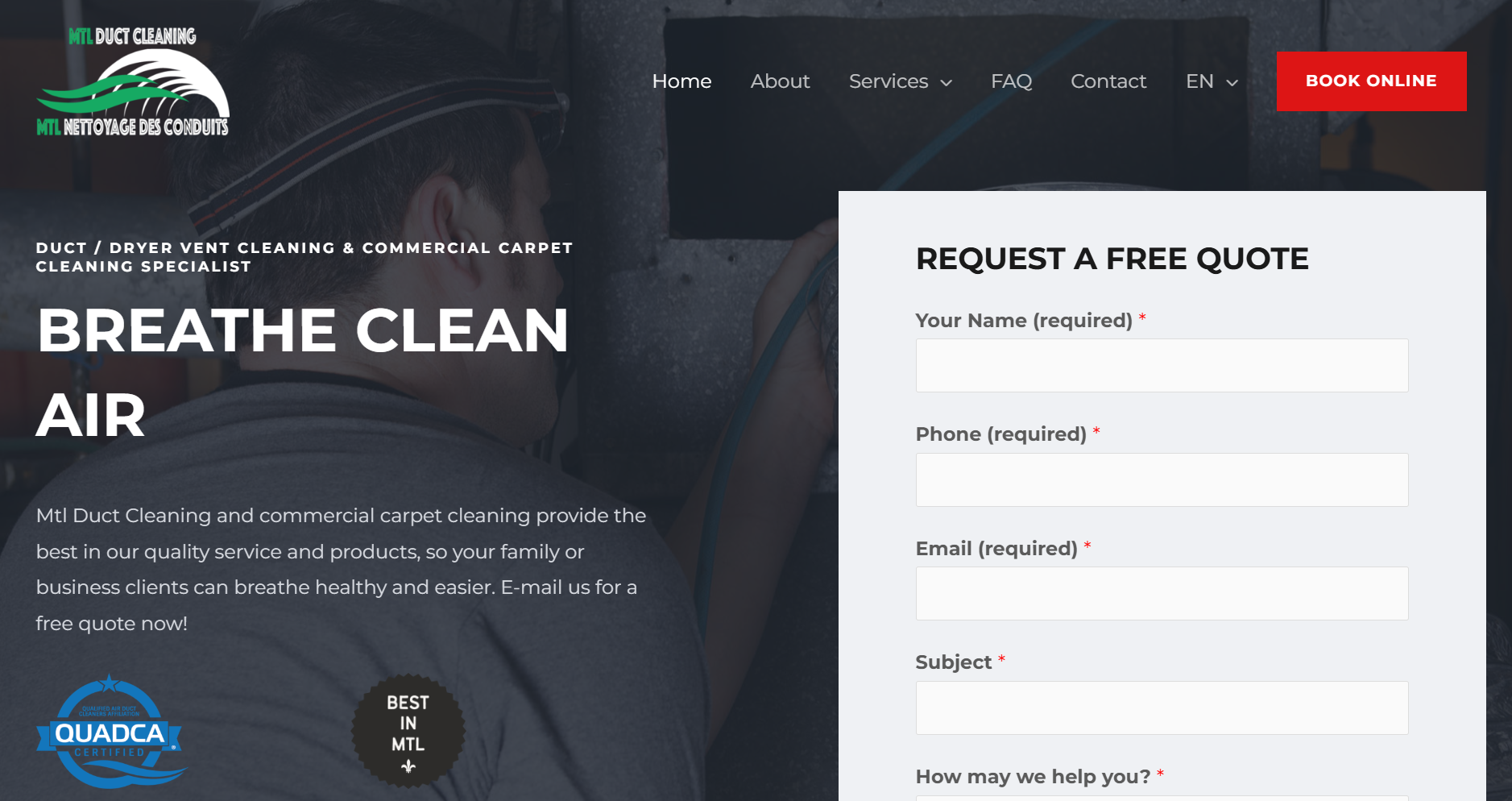Navigate to the Contact page

(1108, 81)
